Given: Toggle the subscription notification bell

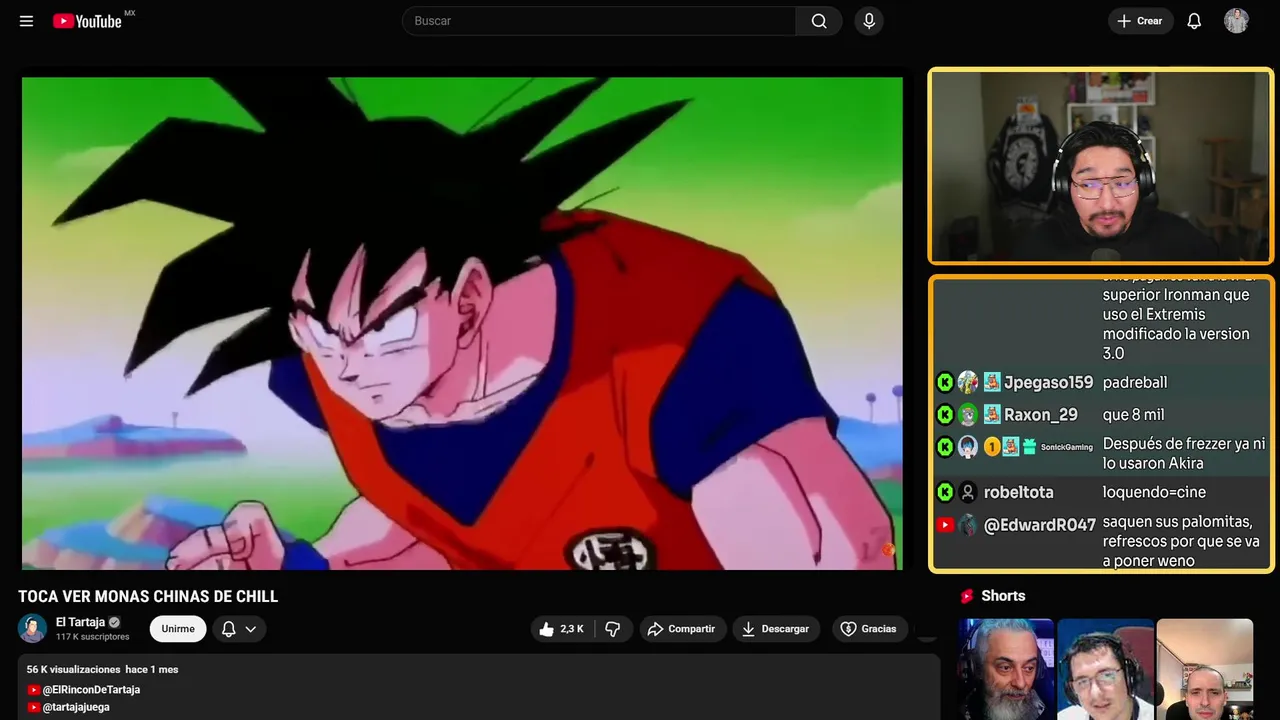Looking at the screenshot, I should 228,629.
